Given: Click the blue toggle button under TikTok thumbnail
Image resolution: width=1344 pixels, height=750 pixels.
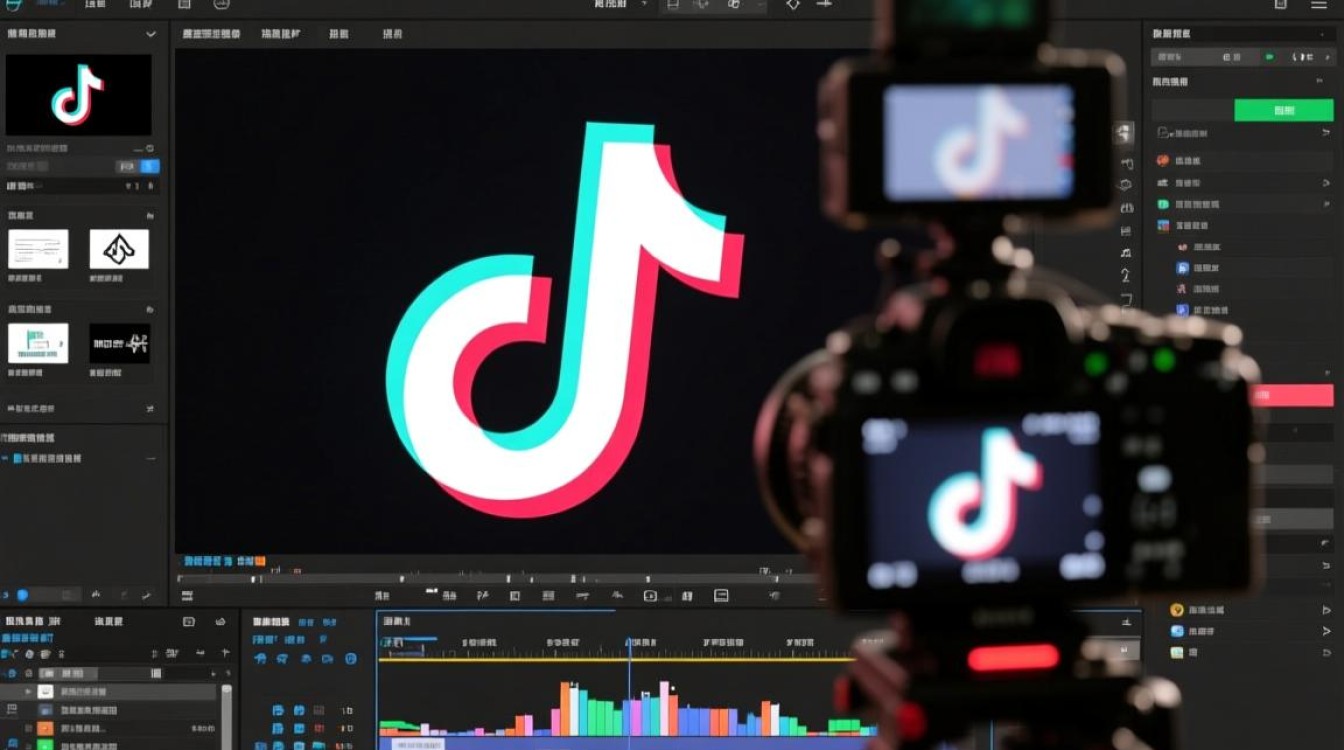Looking at the screenshot, I should coord(150,167).
